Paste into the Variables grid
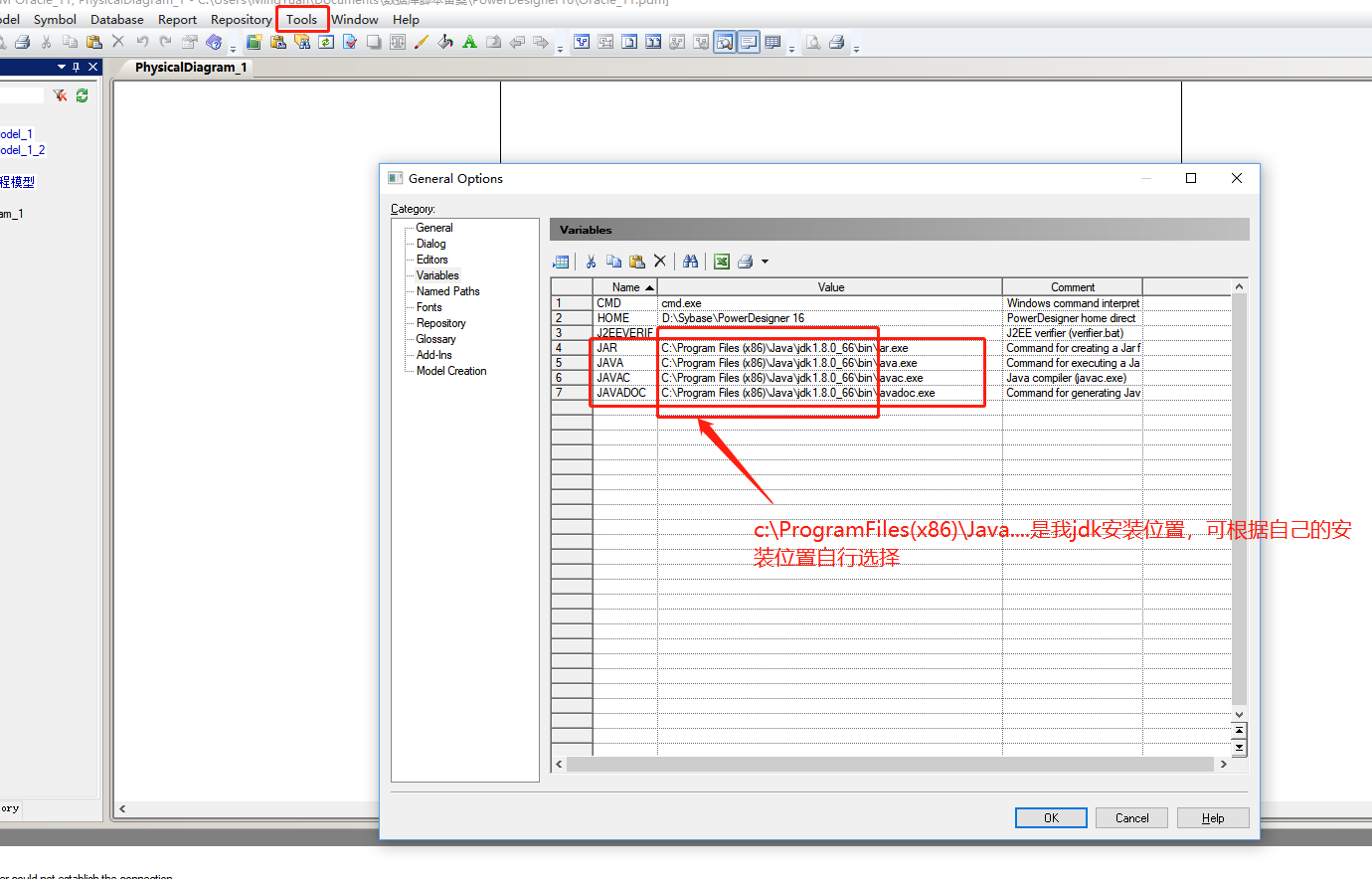This screenshot has height=879, width=1372. coord(637,261)
